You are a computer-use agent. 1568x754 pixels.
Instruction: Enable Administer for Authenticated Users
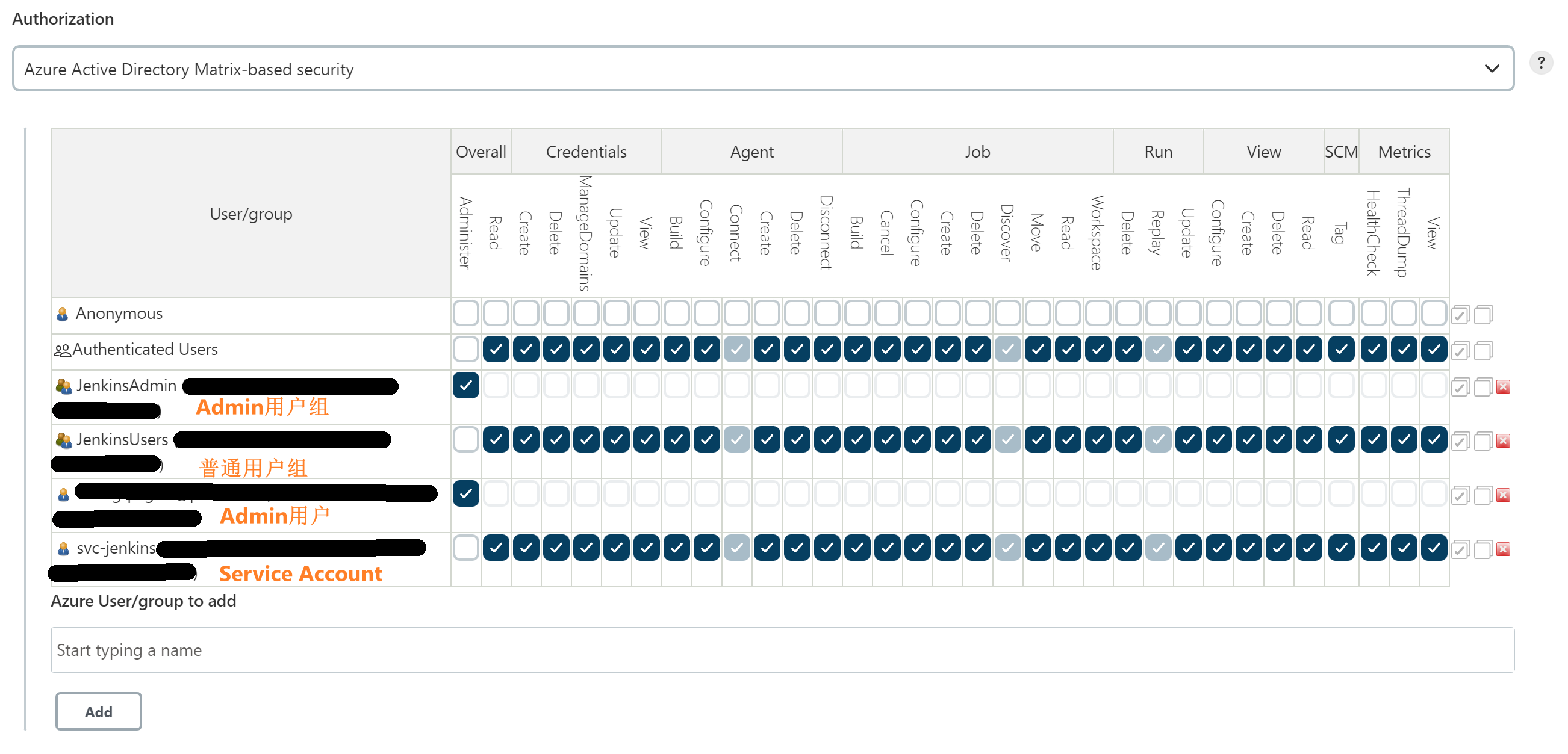(465, 349)
